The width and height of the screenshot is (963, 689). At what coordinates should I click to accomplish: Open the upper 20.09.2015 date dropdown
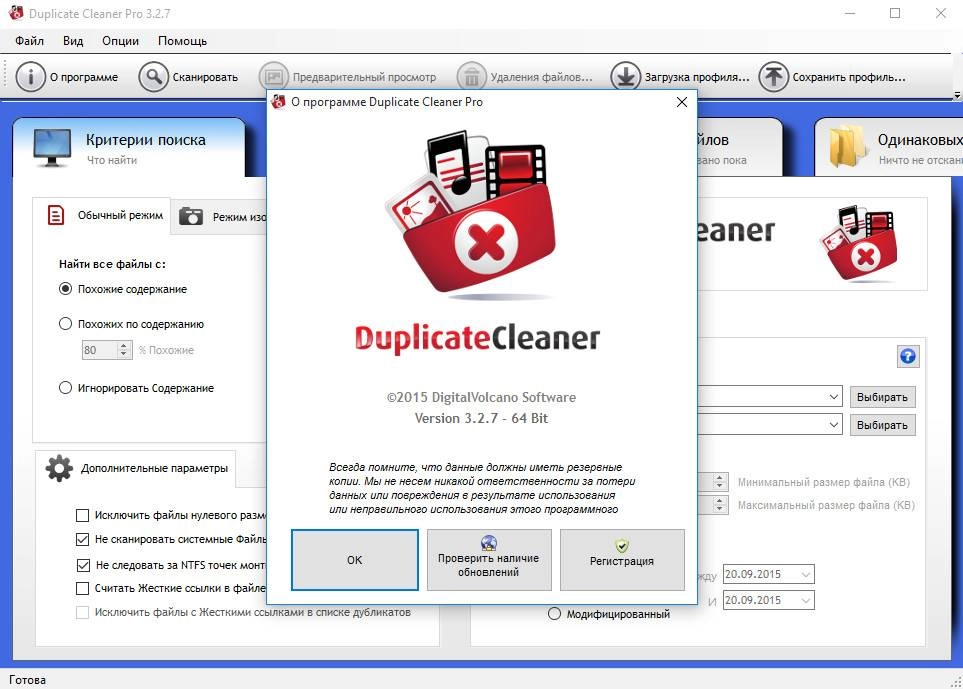tap(806, 574)
